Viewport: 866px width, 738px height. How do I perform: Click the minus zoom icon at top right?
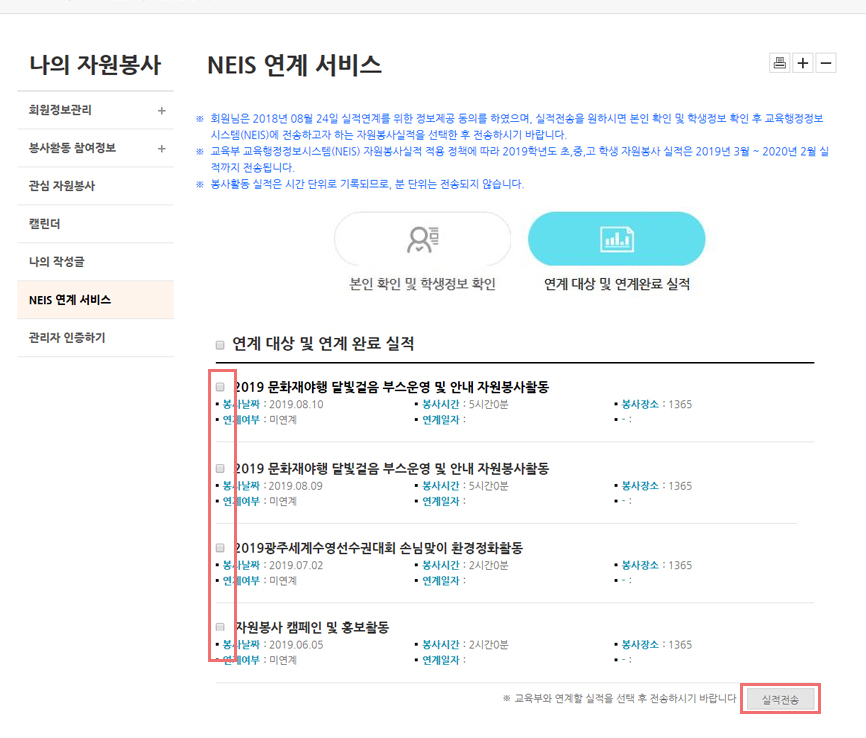[825, 62]
